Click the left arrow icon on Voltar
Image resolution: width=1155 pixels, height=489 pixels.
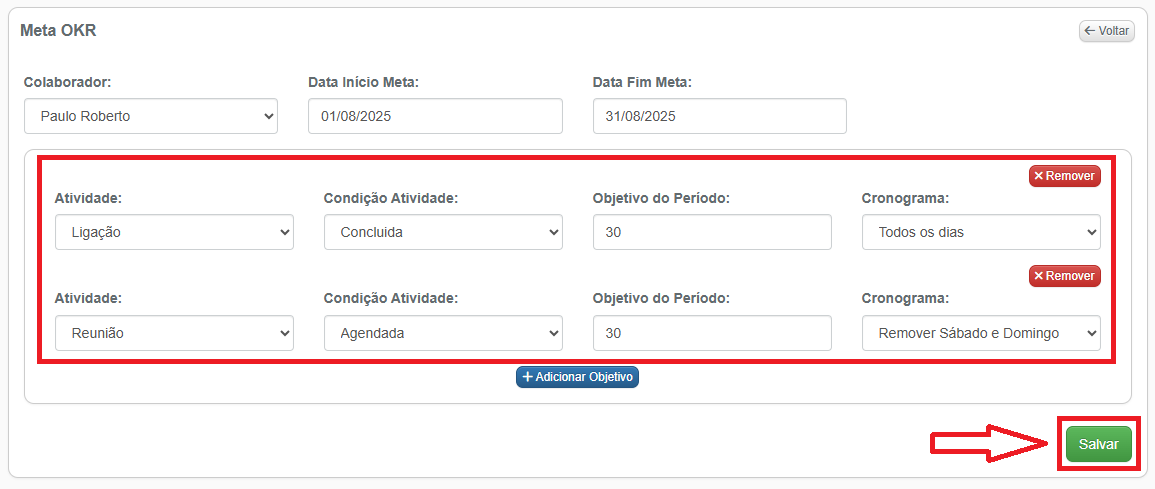pos(1089,31)
